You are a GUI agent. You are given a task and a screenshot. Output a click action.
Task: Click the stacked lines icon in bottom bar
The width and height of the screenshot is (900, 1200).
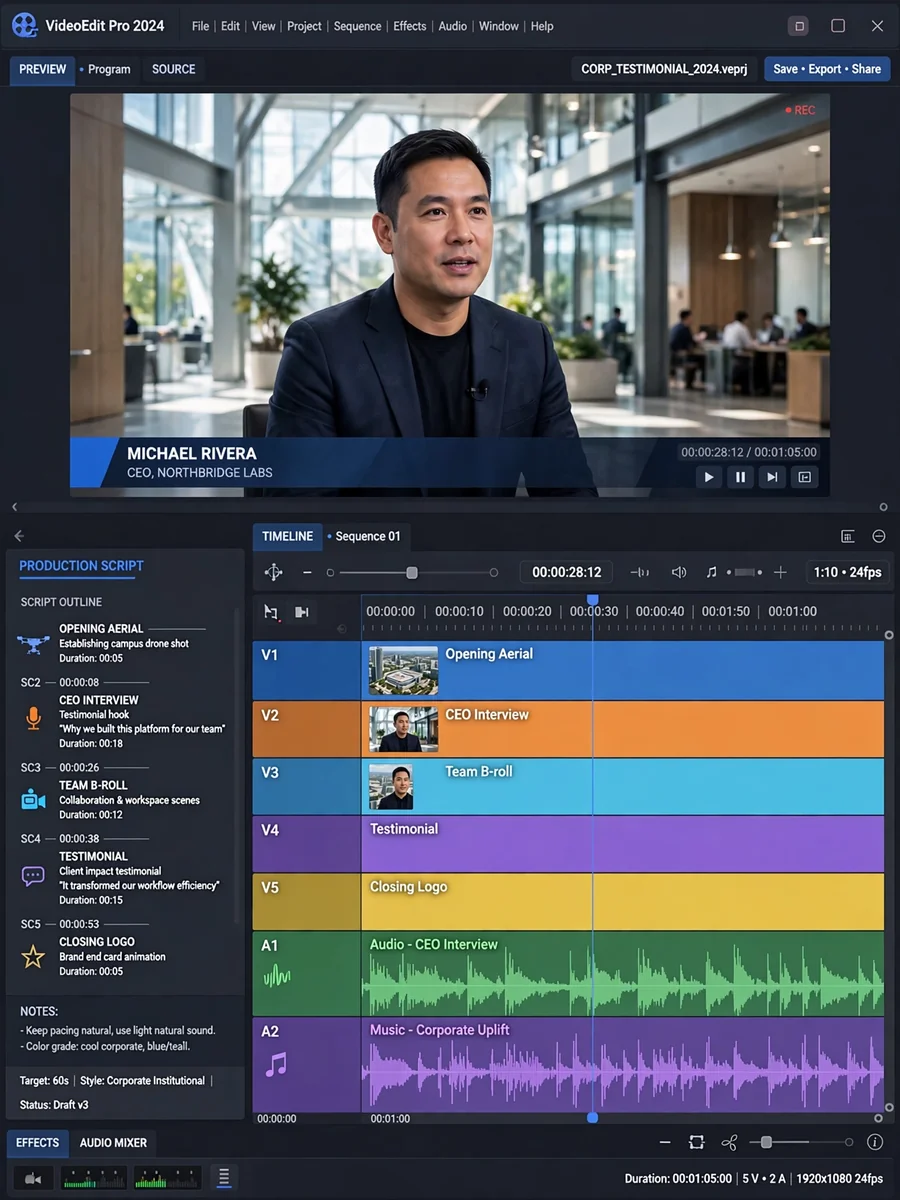click(224, 1178)
